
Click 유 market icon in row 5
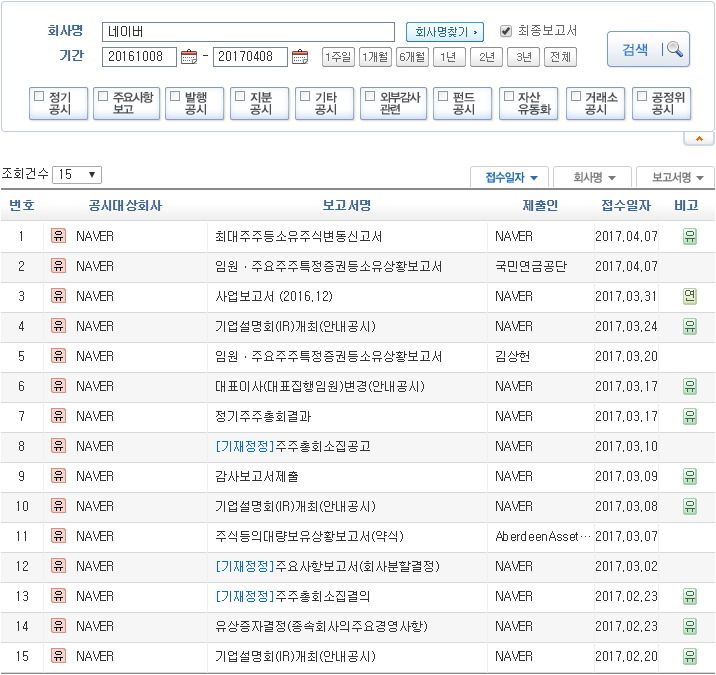click(58, 356)
